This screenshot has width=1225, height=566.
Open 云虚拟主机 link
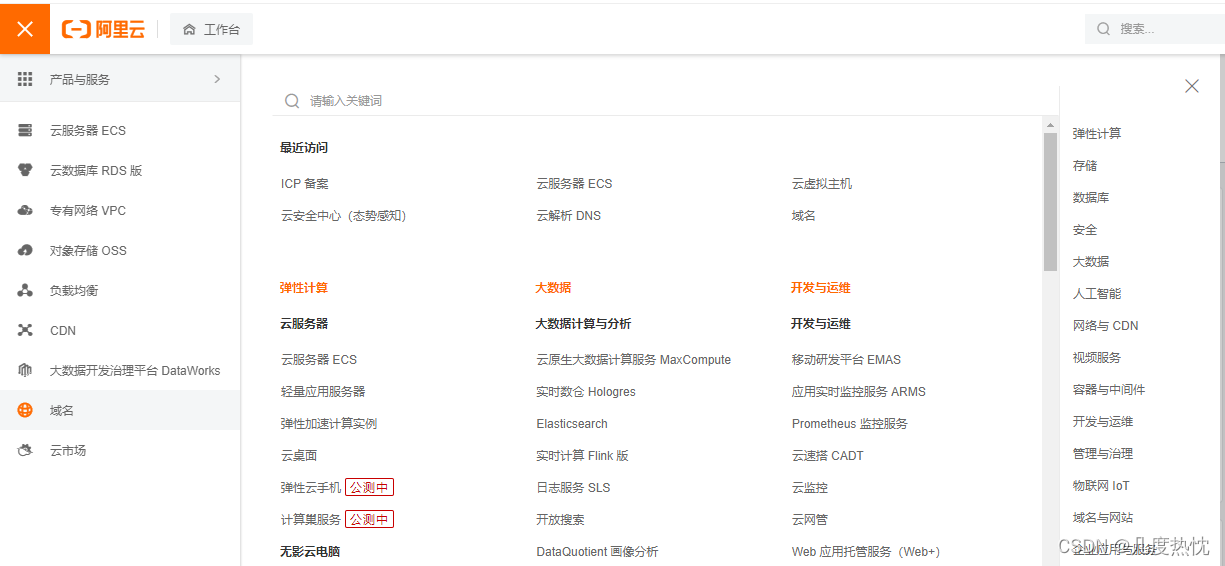point(822,184)
